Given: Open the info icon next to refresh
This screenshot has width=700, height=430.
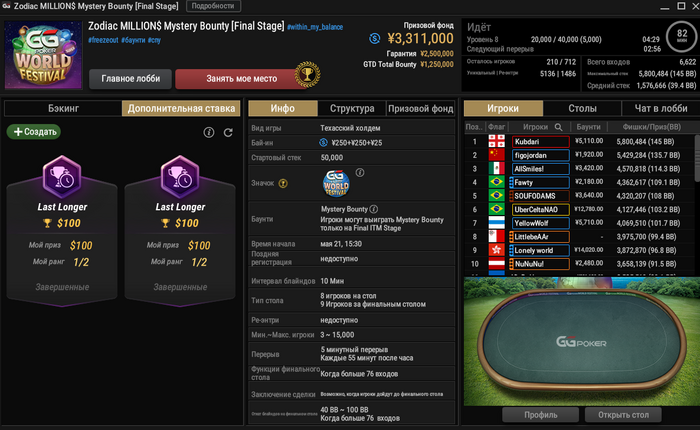Looking at the screenshot, I should (x=208, y=132).
